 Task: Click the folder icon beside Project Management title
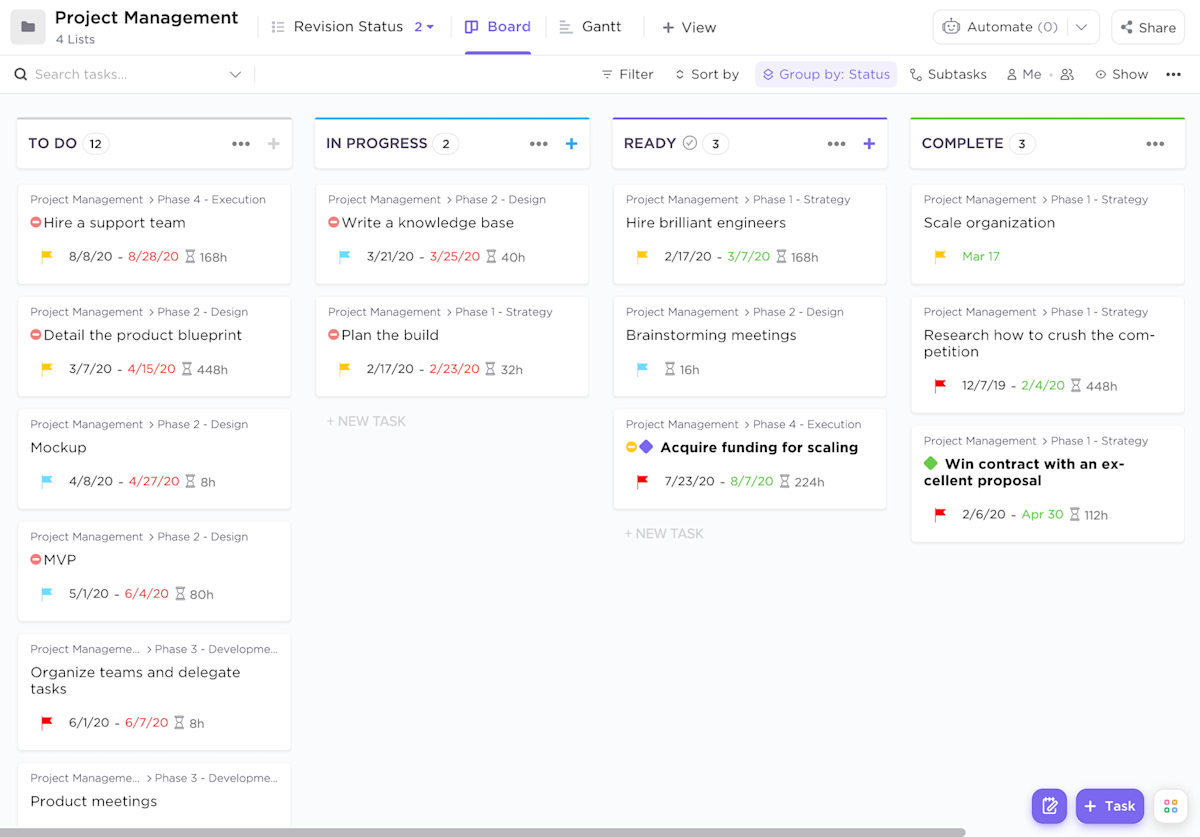click(x=26, y=26)
